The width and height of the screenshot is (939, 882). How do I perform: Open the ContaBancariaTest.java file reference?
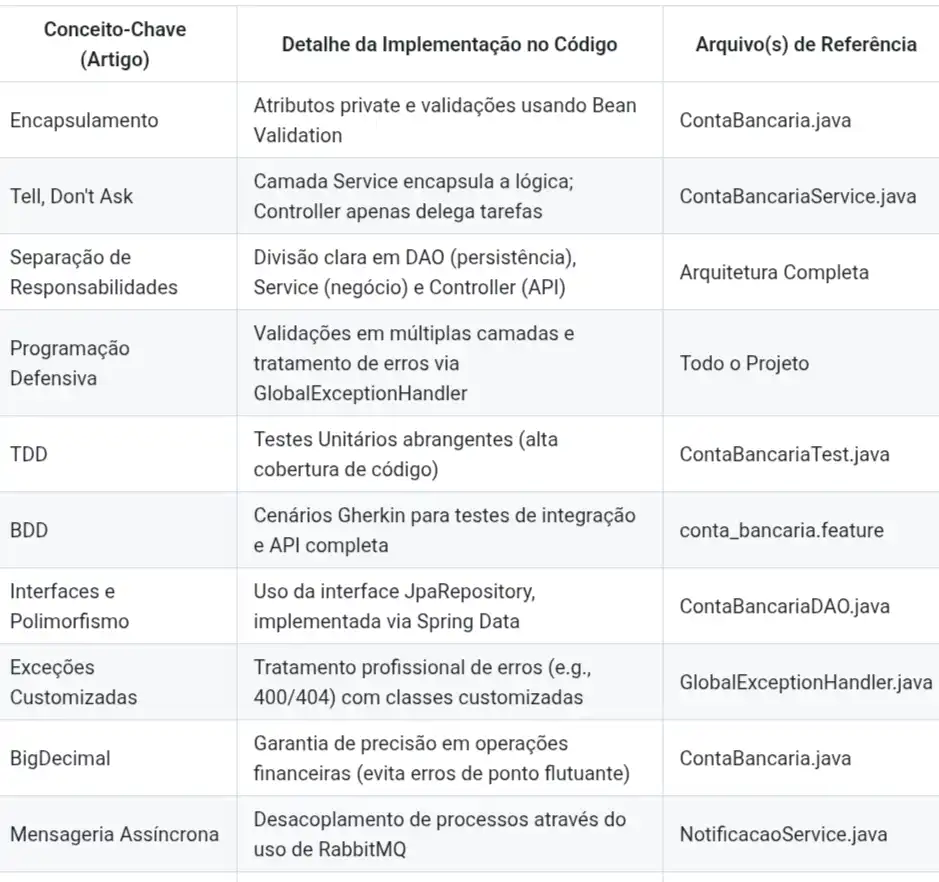click(784, 454)
